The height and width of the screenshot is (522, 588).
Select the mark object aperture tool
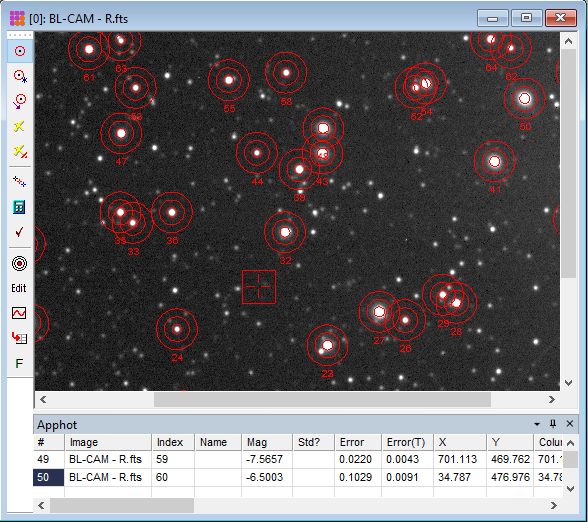click(20, 51)
